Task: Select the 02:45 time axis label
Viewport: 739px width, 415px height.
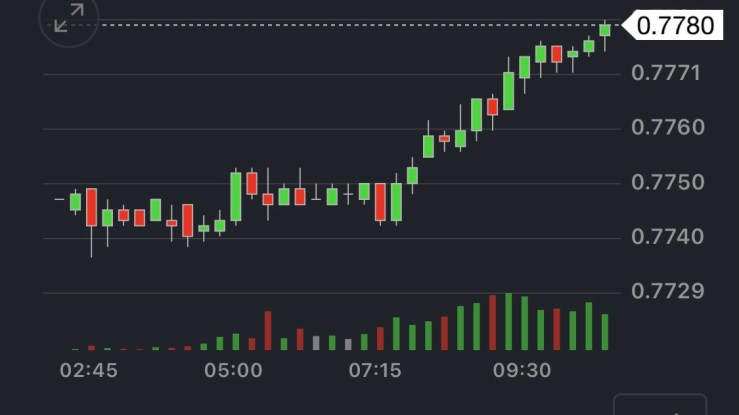Action: coord(88,370)
